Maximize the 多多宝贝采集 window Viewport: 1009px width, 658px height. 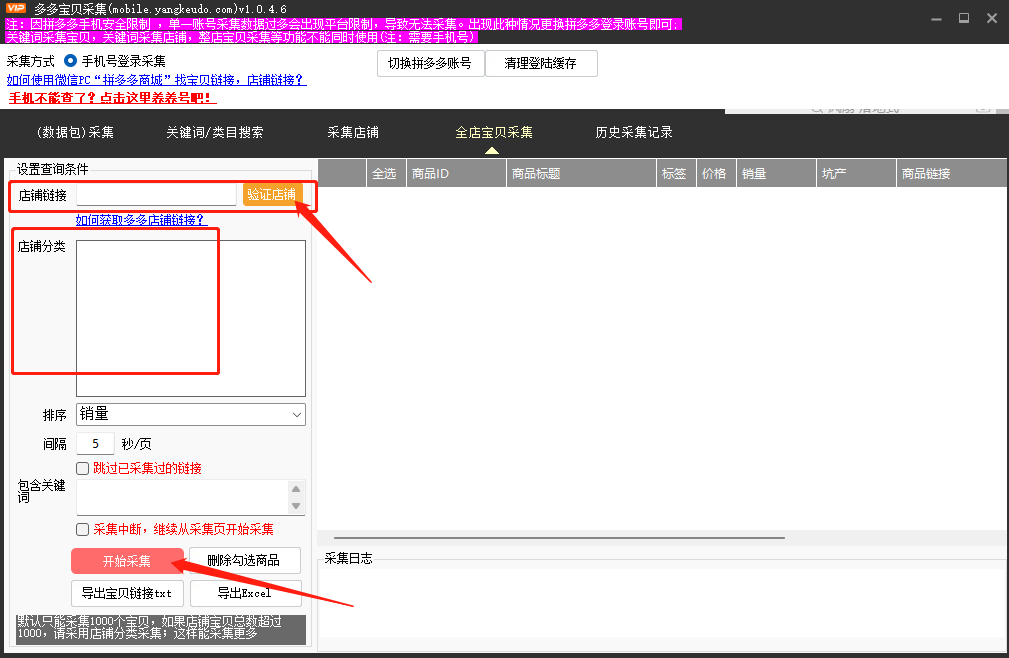(964, 19)
